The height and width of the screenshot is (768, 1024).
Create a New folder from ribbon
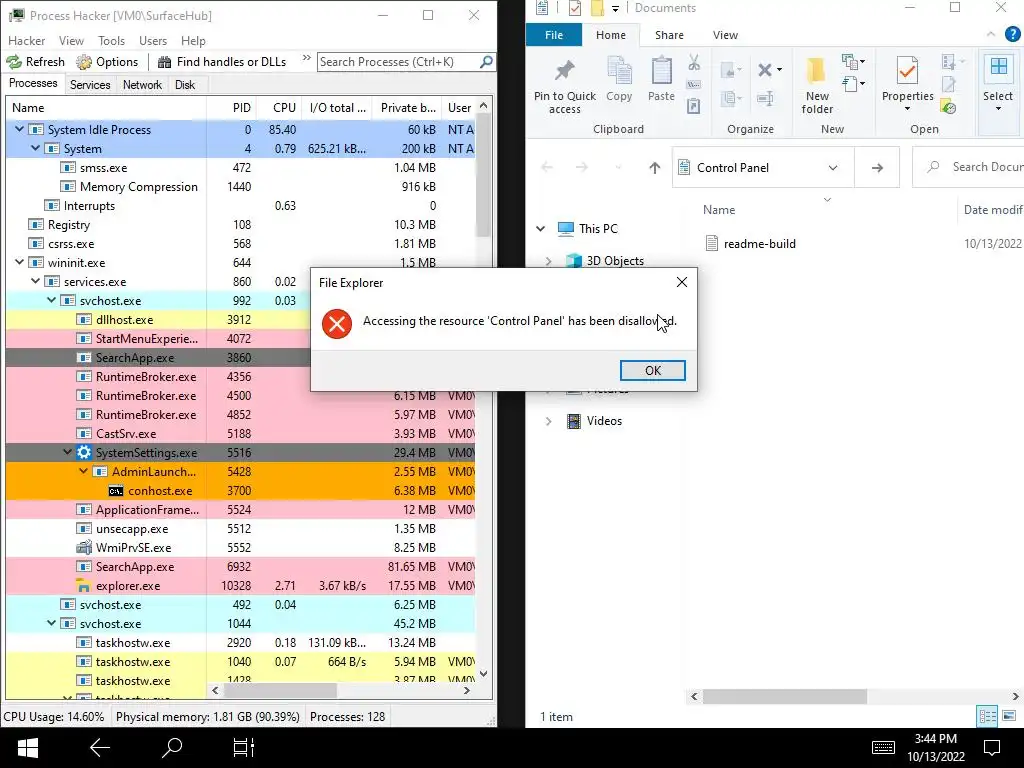(817, 86)
